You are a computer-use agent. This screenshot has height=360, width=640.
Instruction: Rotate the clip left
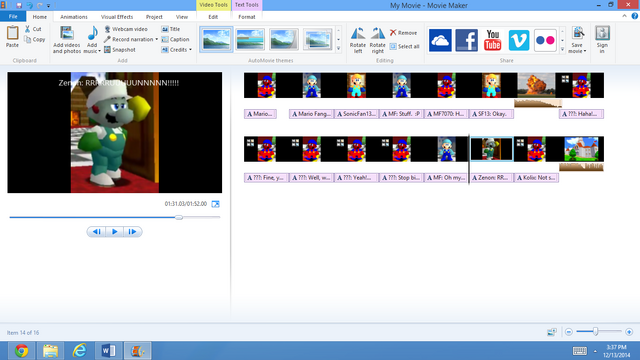pyautogui.click(x=358, y=40)
